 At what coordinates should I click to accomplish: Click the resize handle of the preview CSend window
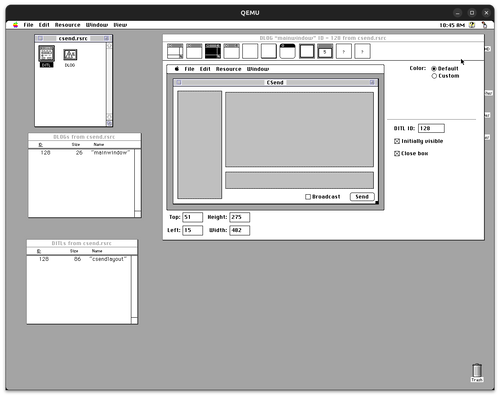[x=377, y=202]
